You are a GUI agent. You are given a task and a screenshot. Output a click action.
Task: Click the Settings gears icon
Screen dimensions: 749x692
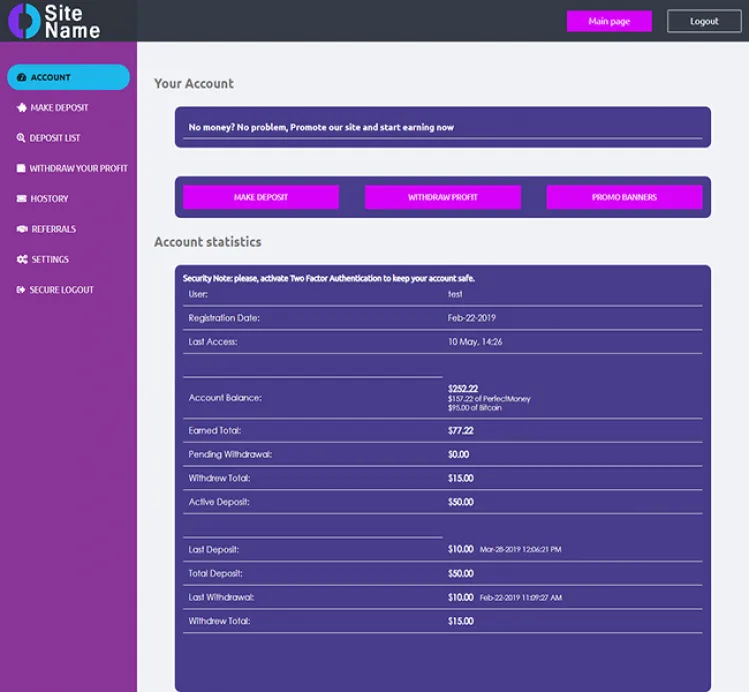point(22,259)
